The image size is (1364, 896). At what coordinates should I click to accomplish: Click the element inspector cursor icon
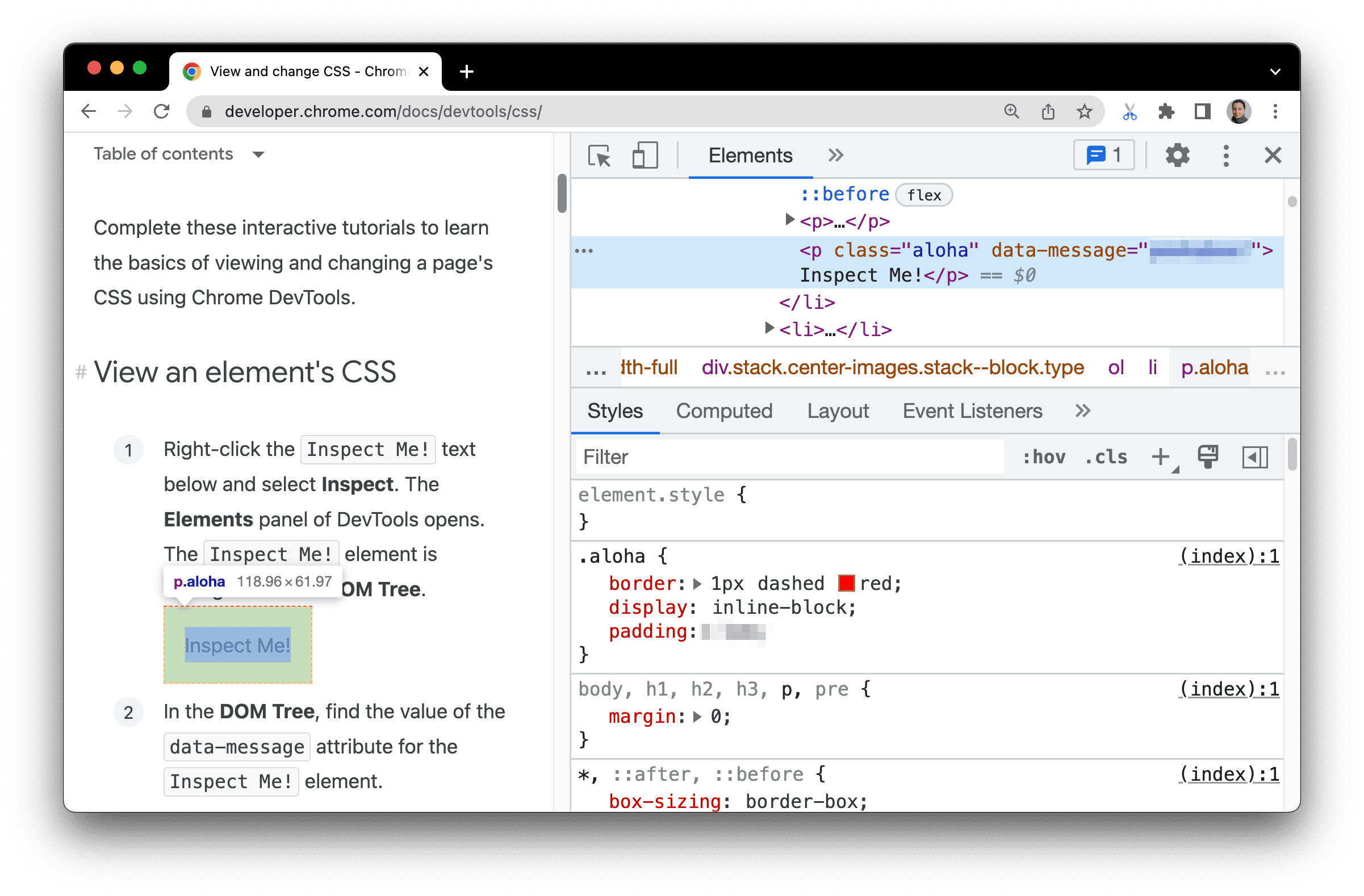click(x=600, y=155)
